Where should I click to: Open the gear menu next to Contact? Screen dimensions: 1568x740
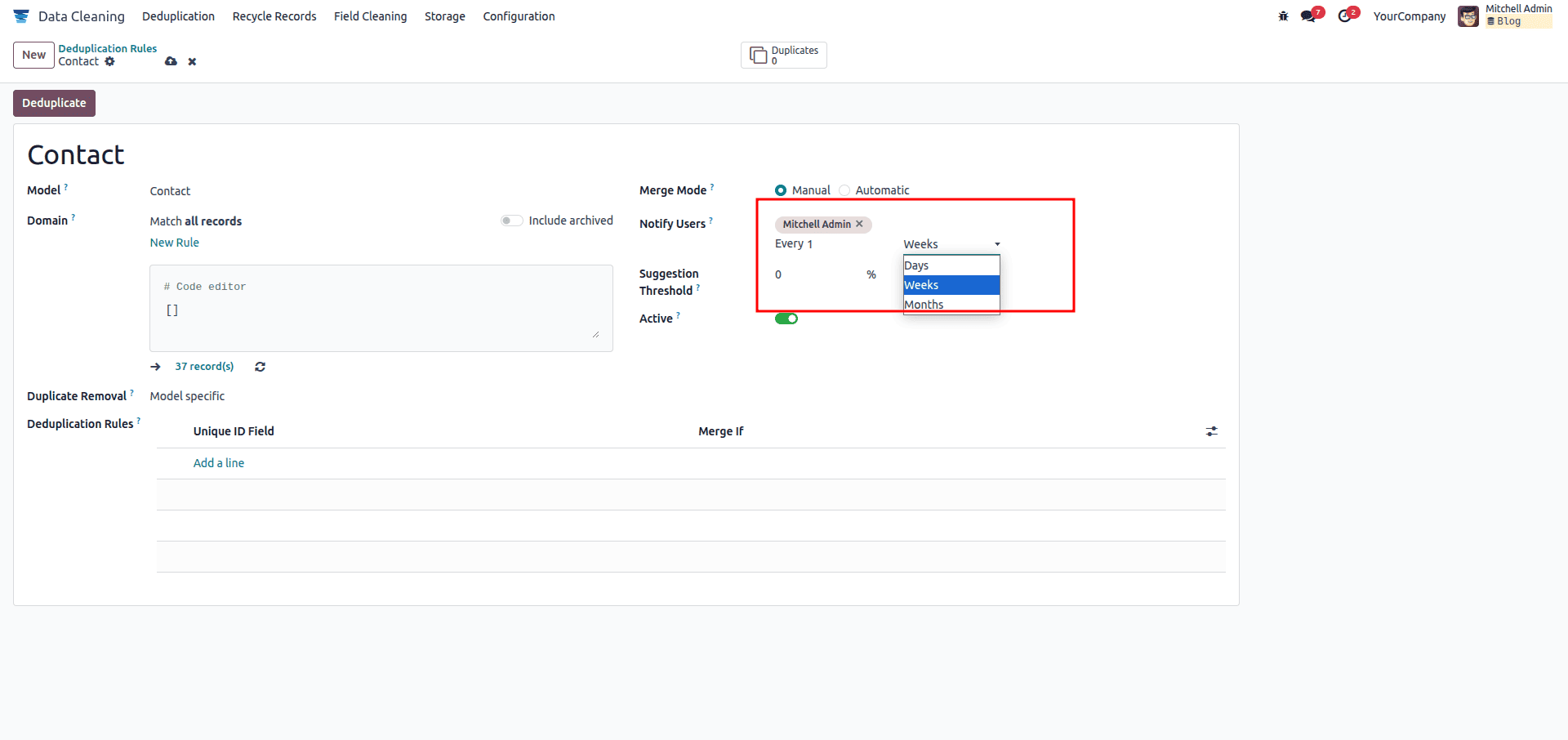(109, 61)
